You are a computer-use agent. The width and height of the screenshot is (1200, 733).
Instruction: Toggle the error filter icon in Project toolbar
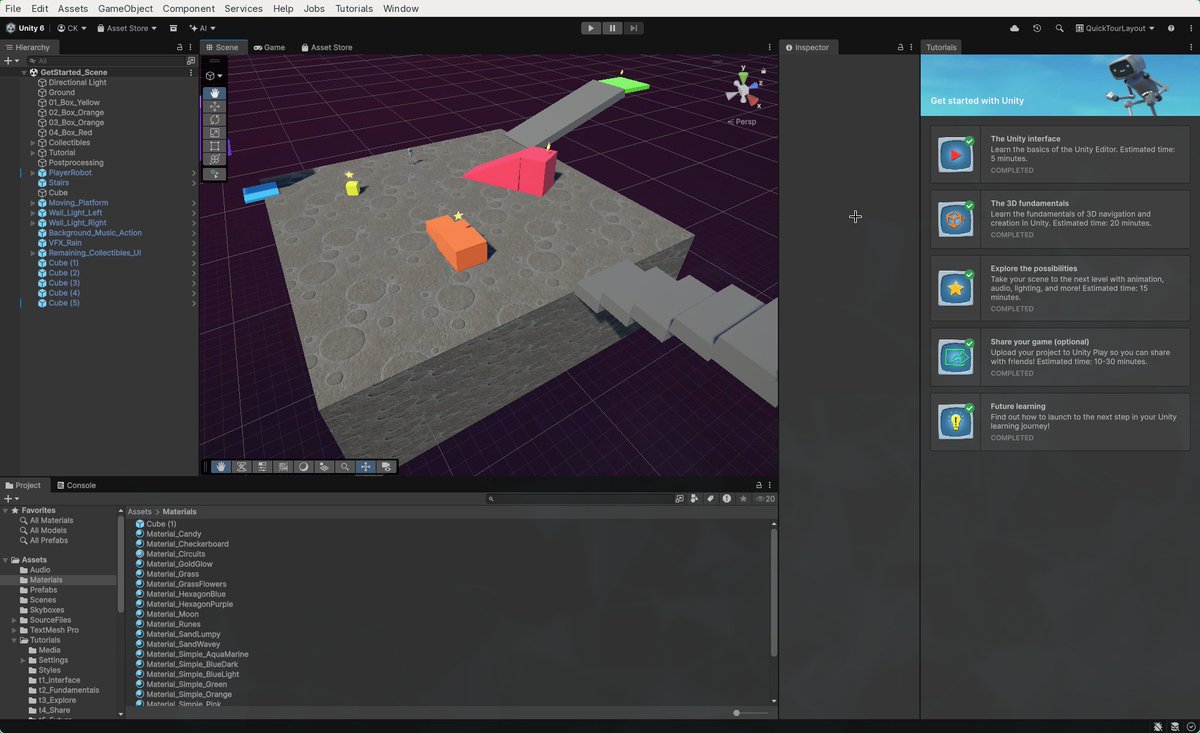727,498
